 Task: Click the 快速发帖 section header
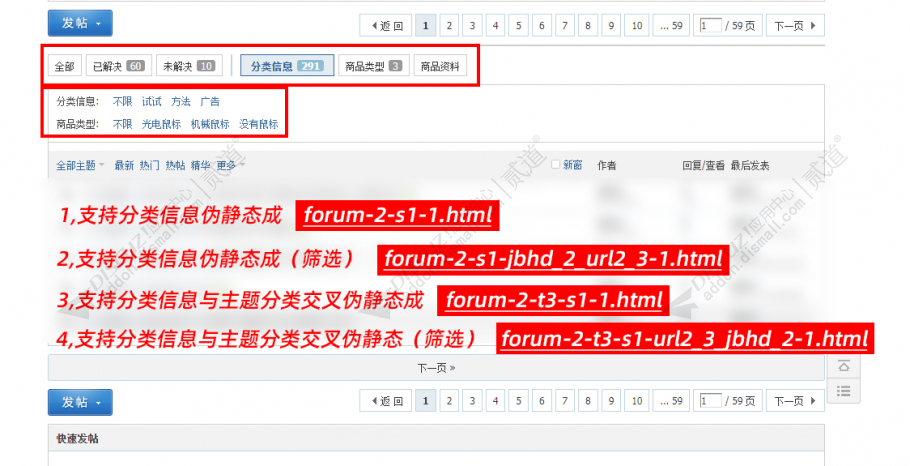[x=436, y=438]
